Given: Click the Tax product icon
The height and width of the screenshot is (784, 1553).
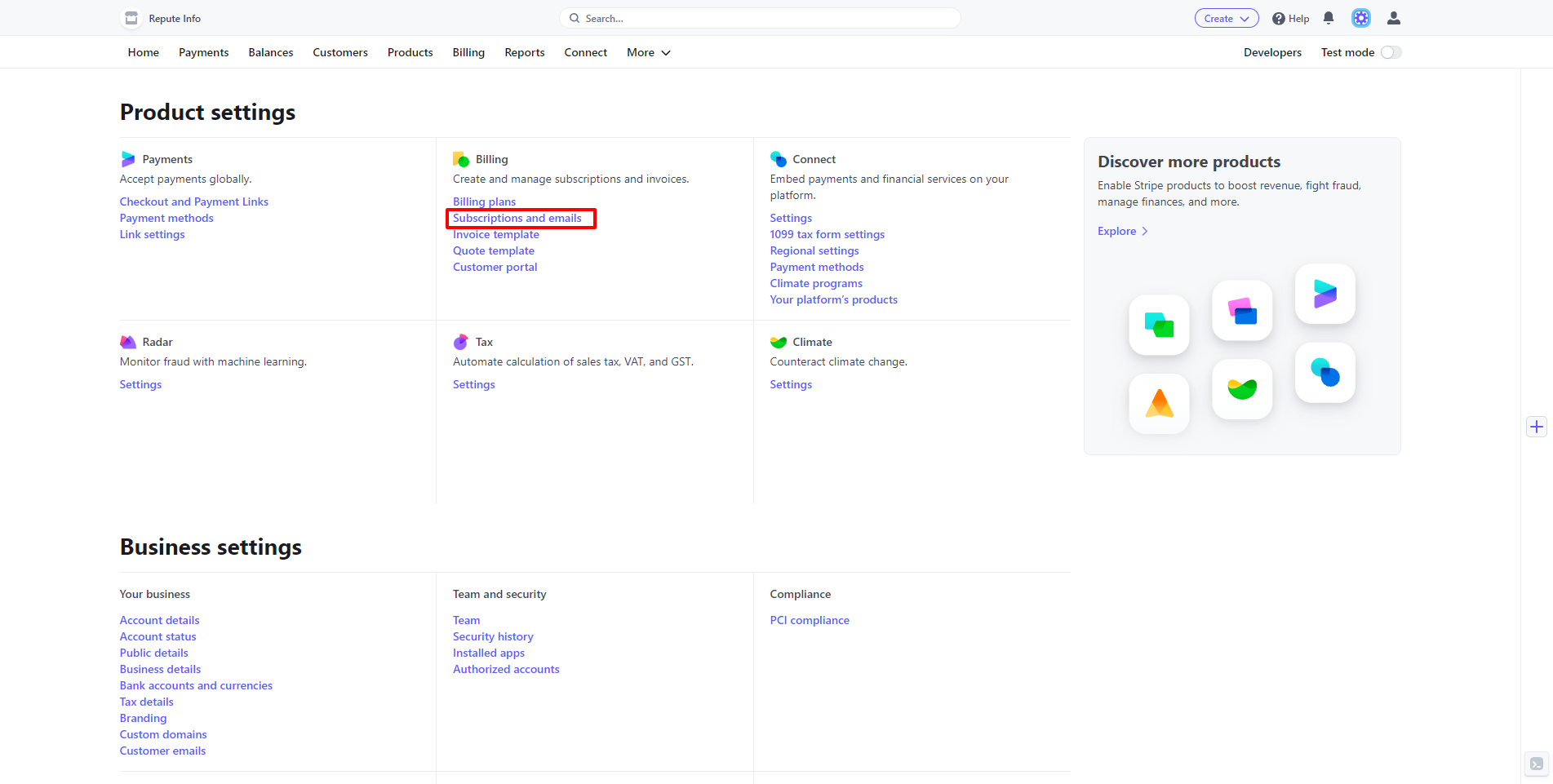Looking at the screenshot, I should click(x=459, y=341).
